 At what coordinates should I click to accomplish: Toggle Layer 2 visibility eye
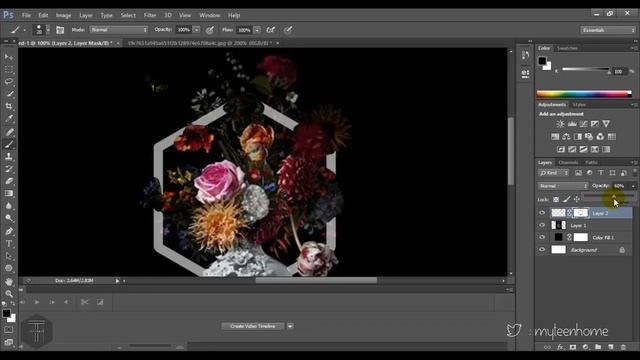point(542,213)
